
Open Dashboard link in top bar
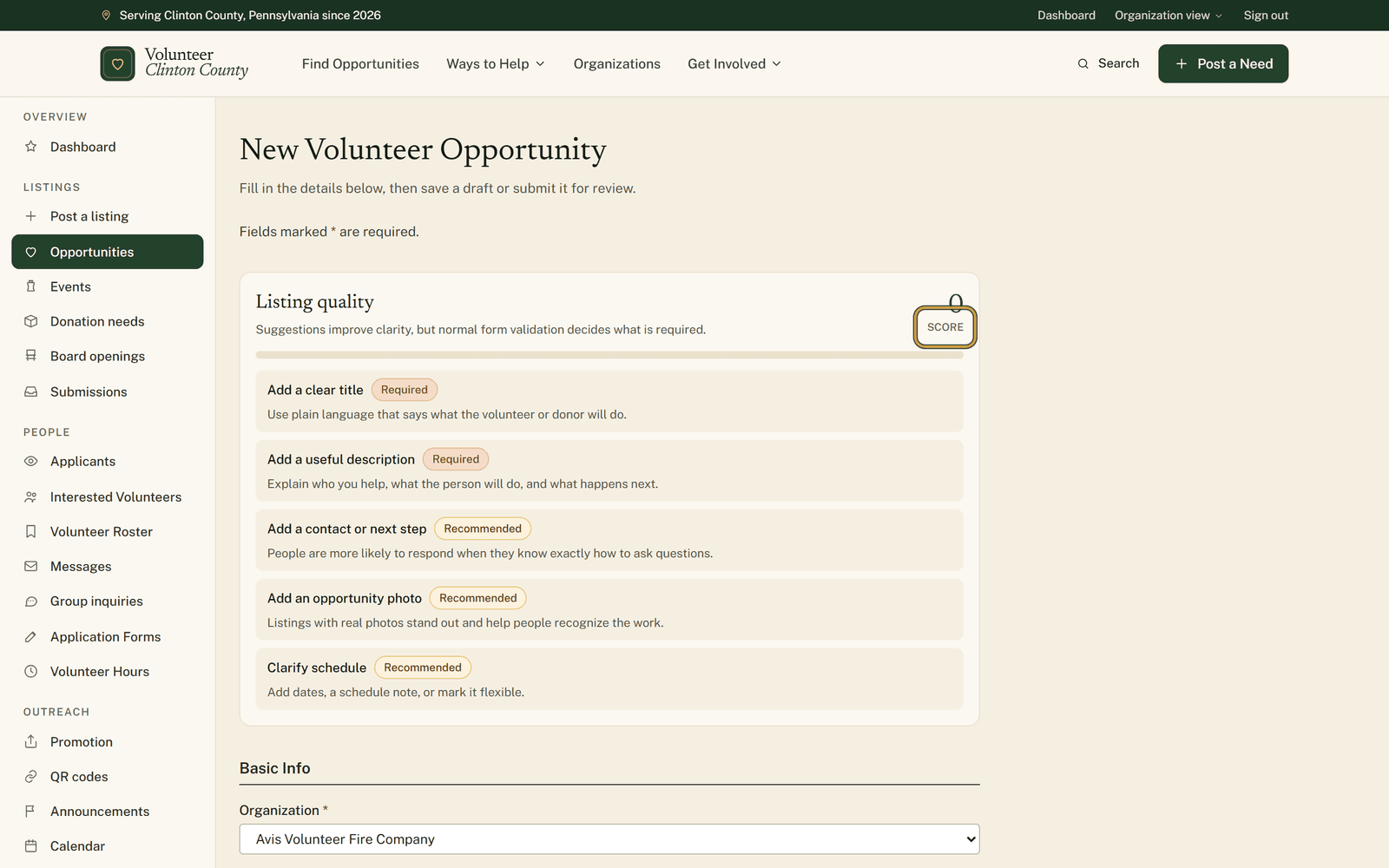(x=1066, y=16)
